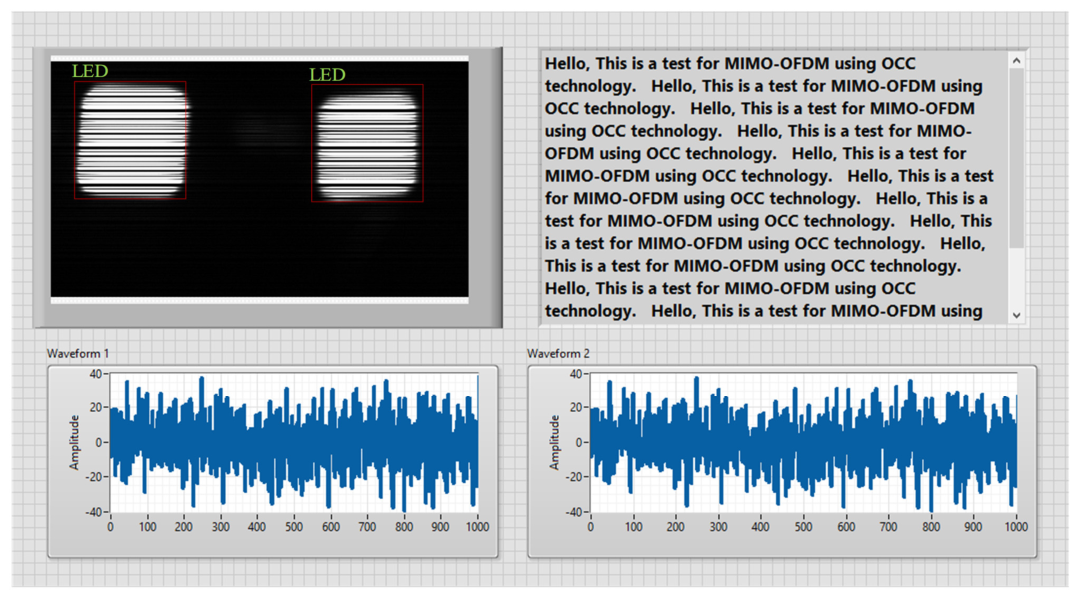Screen dimensions: 1078x598
Task: Select the right LED red bounding box
Action: click(367, 143)
